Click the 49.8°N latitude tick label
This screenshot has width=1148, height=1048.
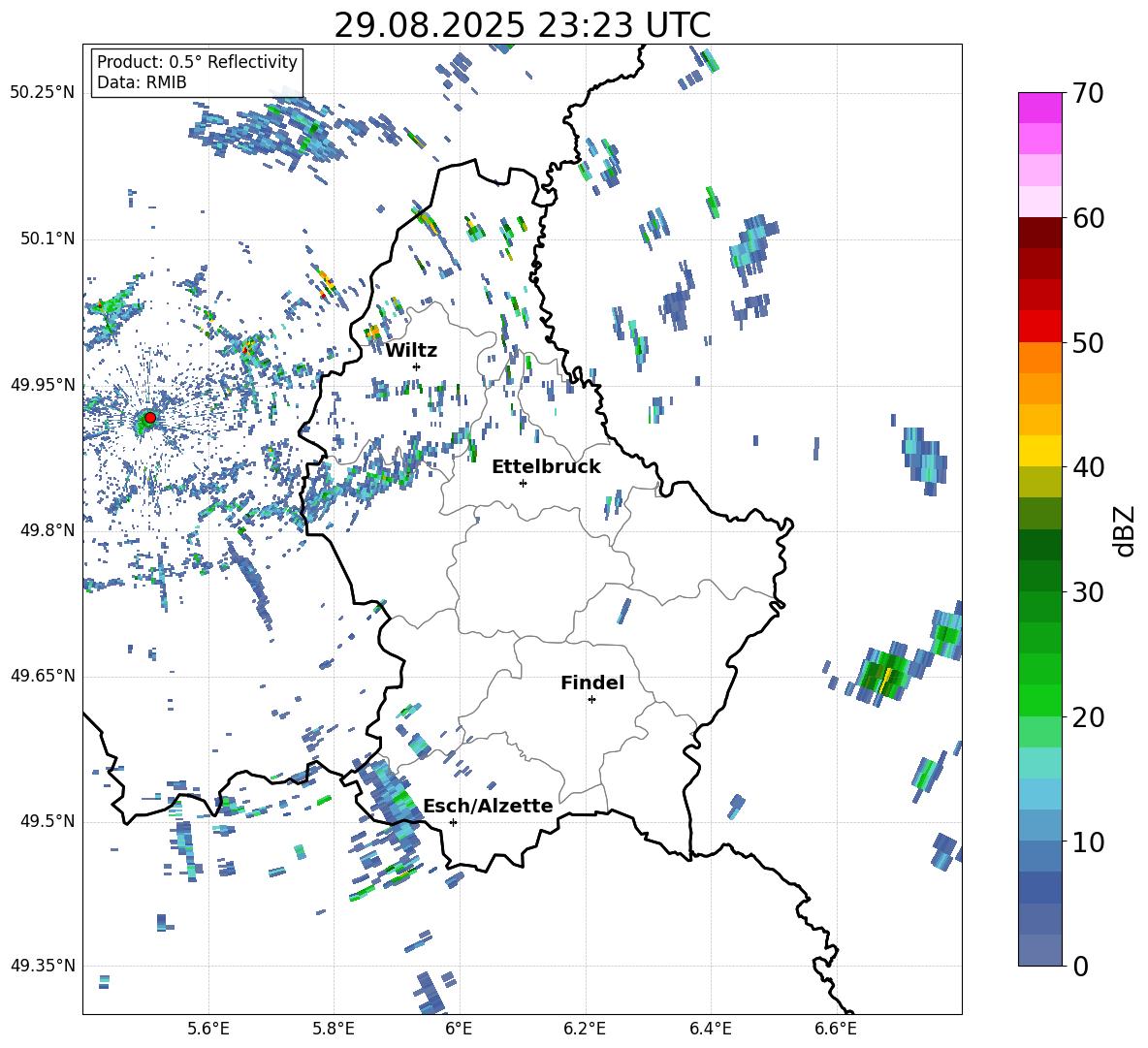tap(48, 530)
